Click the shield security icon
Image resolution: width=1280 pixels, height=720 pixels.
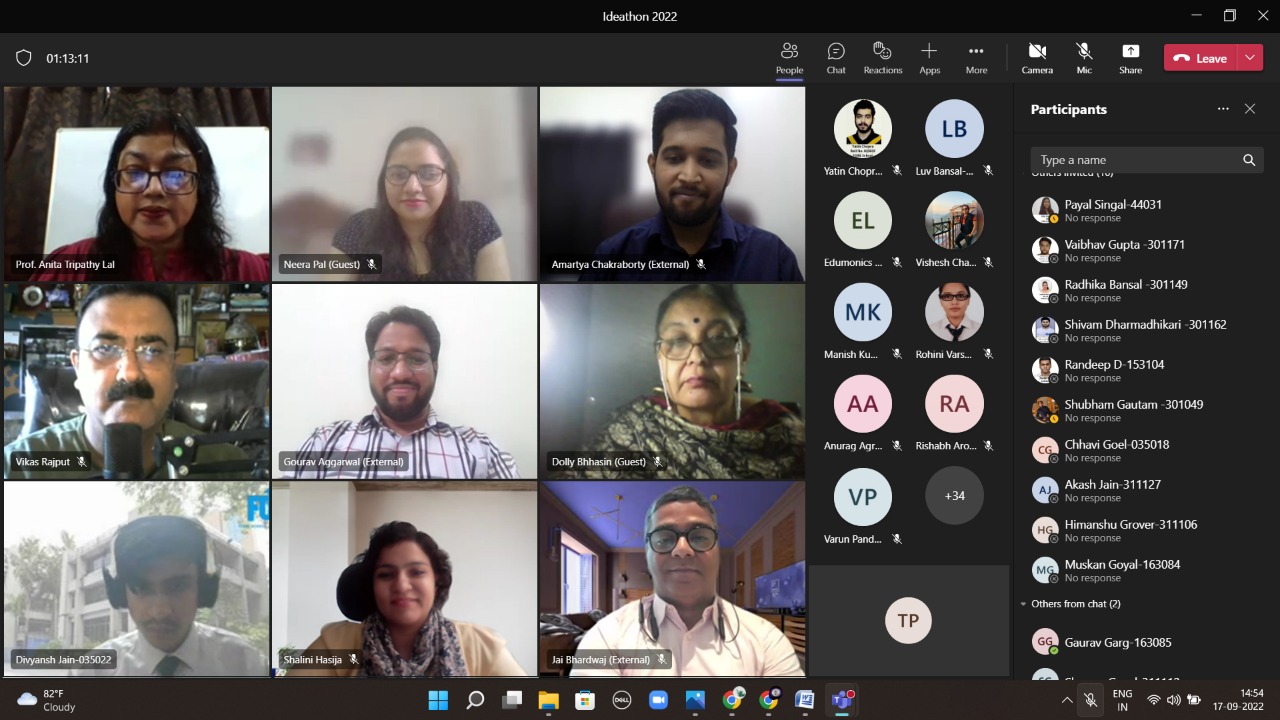(24, 58)
